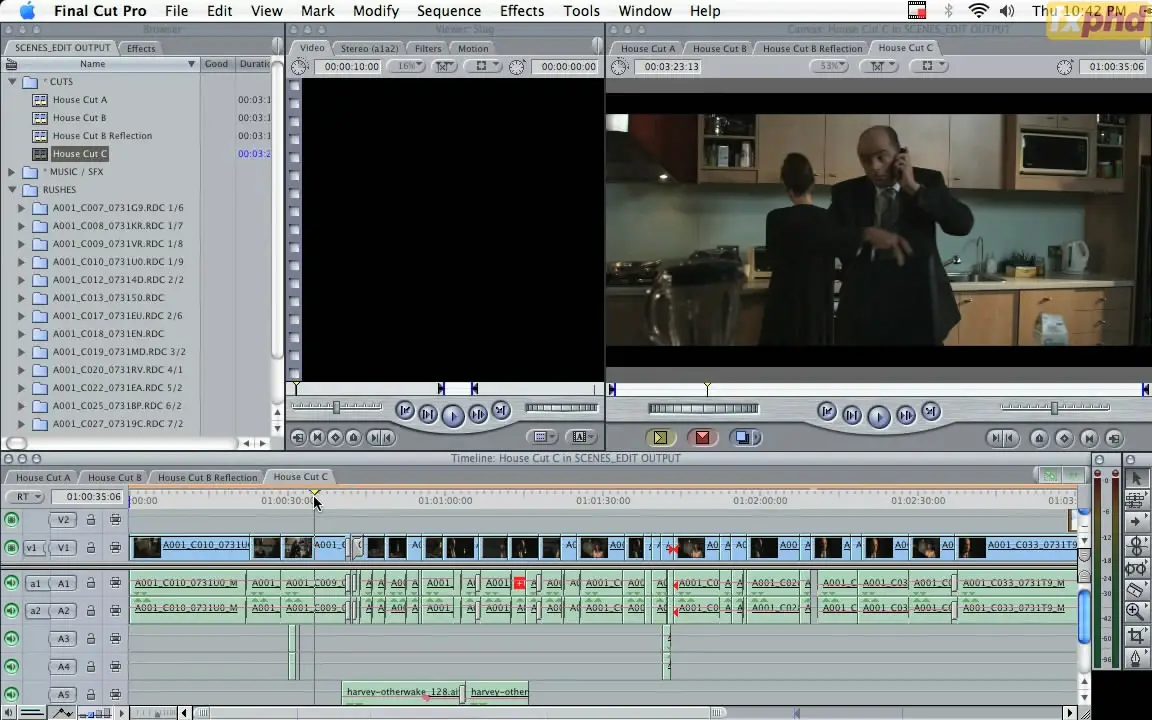Mute the A5 audio track
The height and width of the screenshot is (720, 1152).
click(11, 694)
